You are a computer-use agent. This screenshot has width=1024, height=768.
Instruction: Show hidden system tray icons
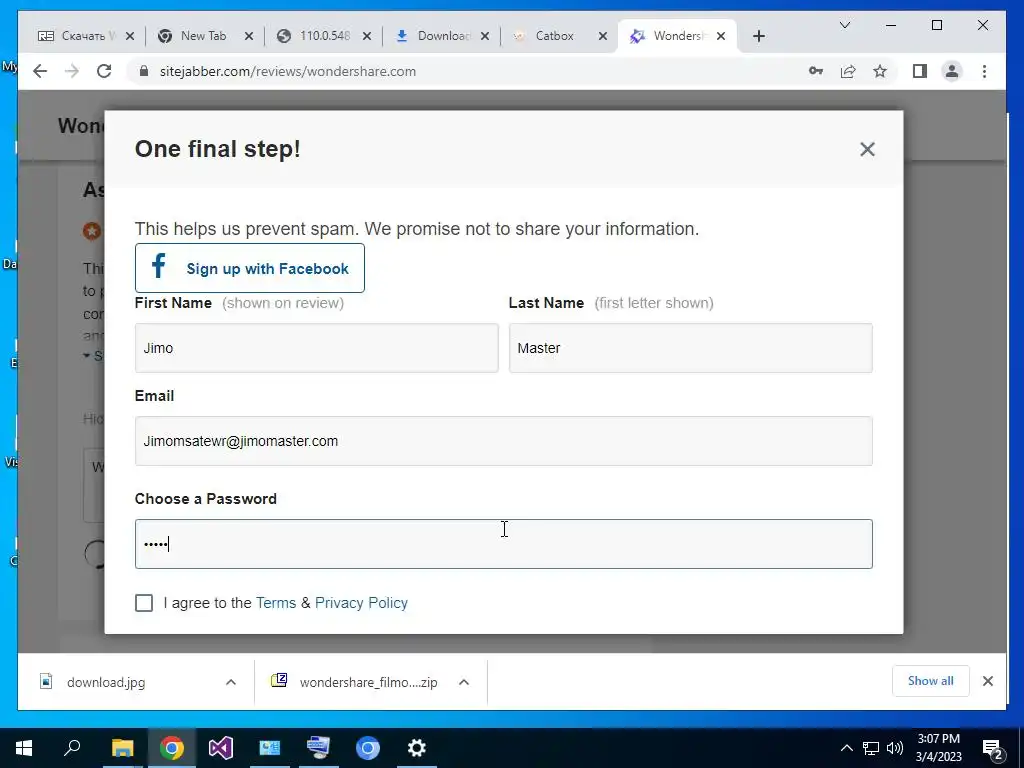846,748
